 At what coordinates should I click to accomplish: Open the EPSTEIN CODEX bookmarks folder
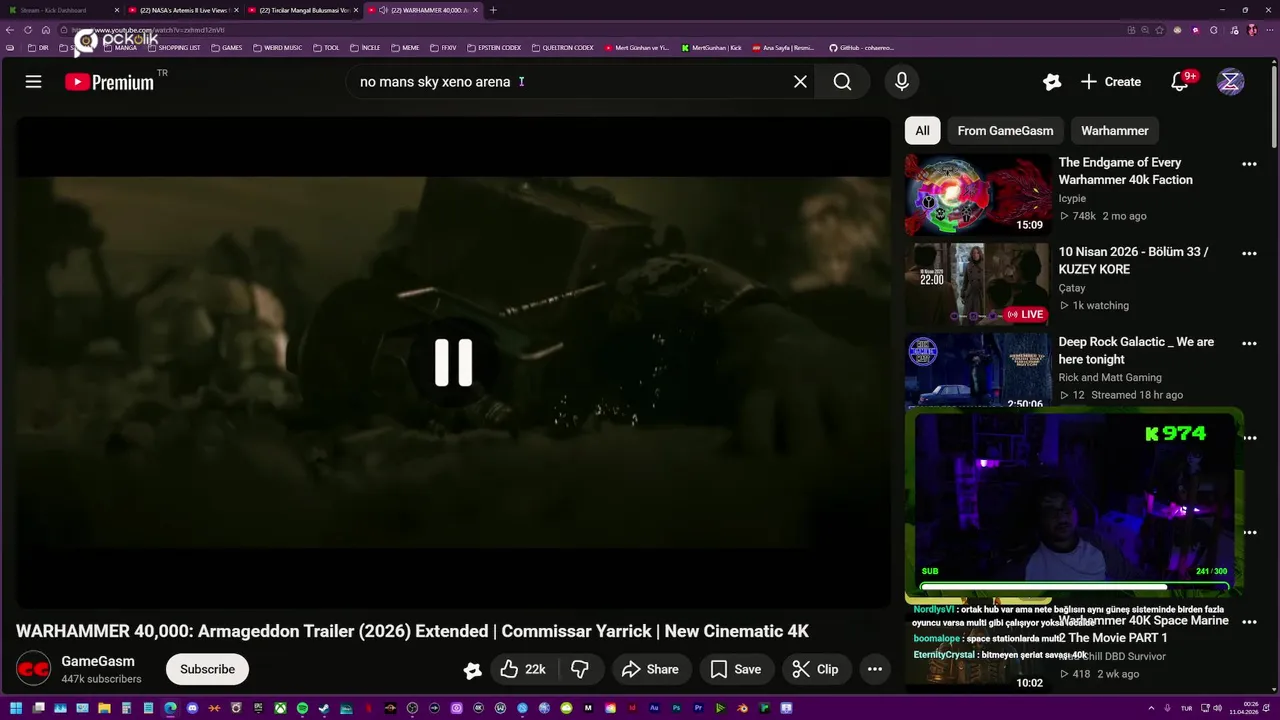494,47
